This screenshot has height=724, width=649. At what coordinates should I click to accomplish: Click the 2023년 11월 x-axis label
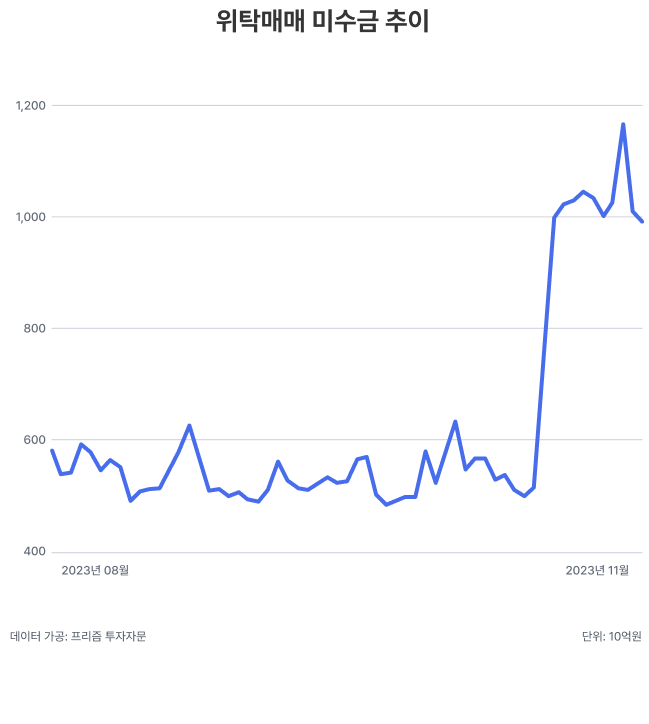pyautogui.click(x=597, y=570)
